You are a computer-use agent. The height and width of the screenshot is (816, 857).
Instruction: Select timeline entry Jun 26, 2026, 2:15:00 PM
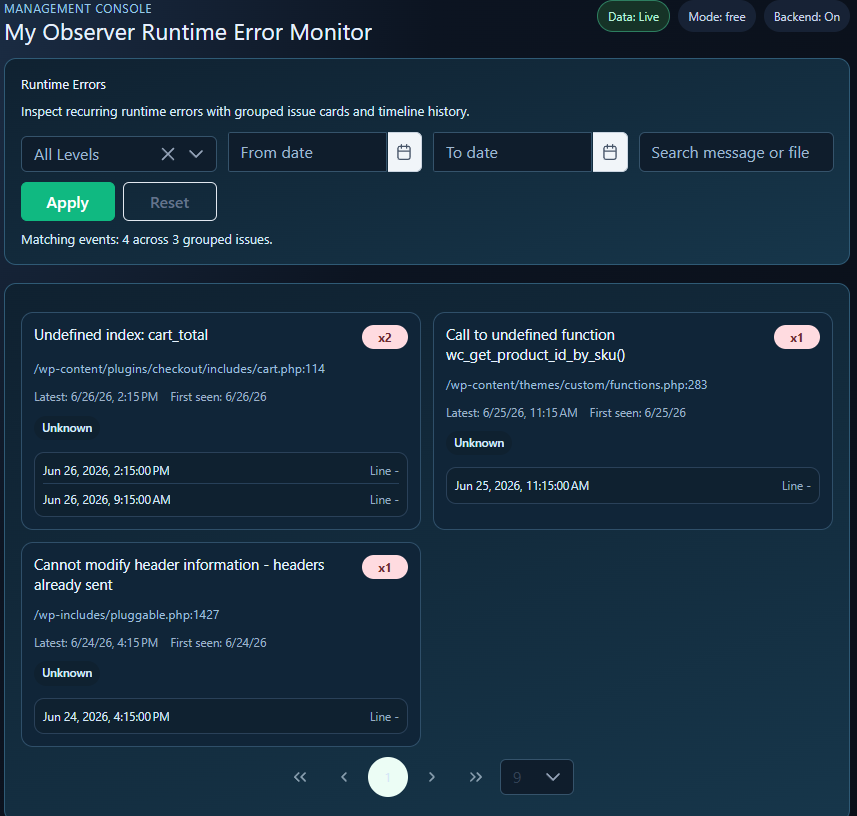coord(221,470)
